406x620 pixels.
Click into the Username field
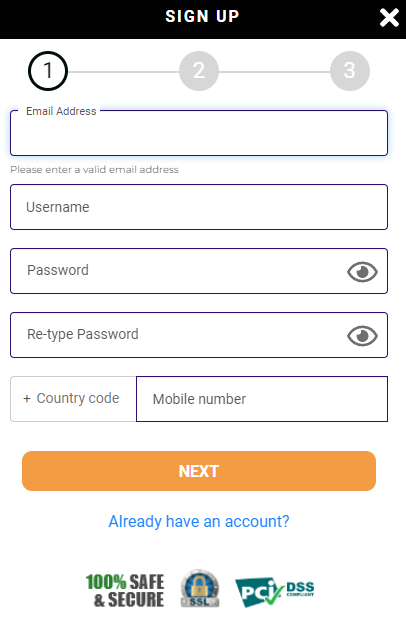click(x=199, y=207)
